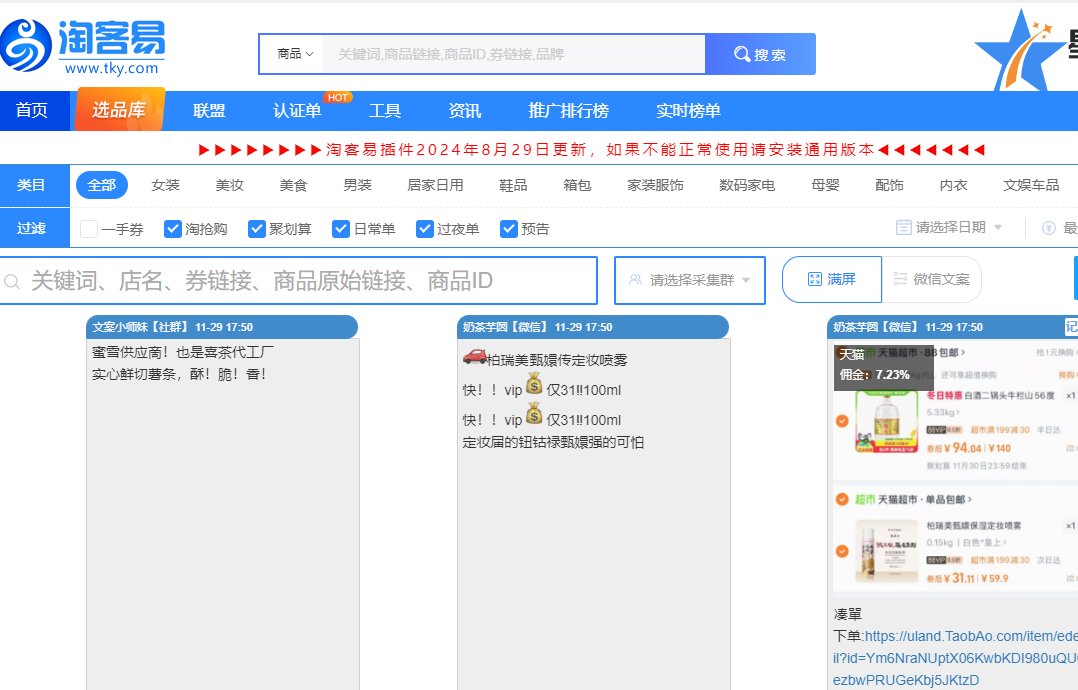Open the uland.TaobAo.com order link
This screenshot has width=1078, height=690.
(956, 658)
